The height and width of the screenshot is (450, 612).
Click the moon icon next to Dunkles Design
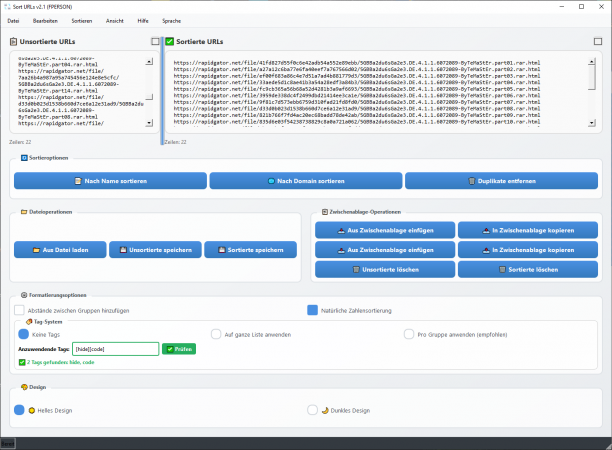[325, 411]
